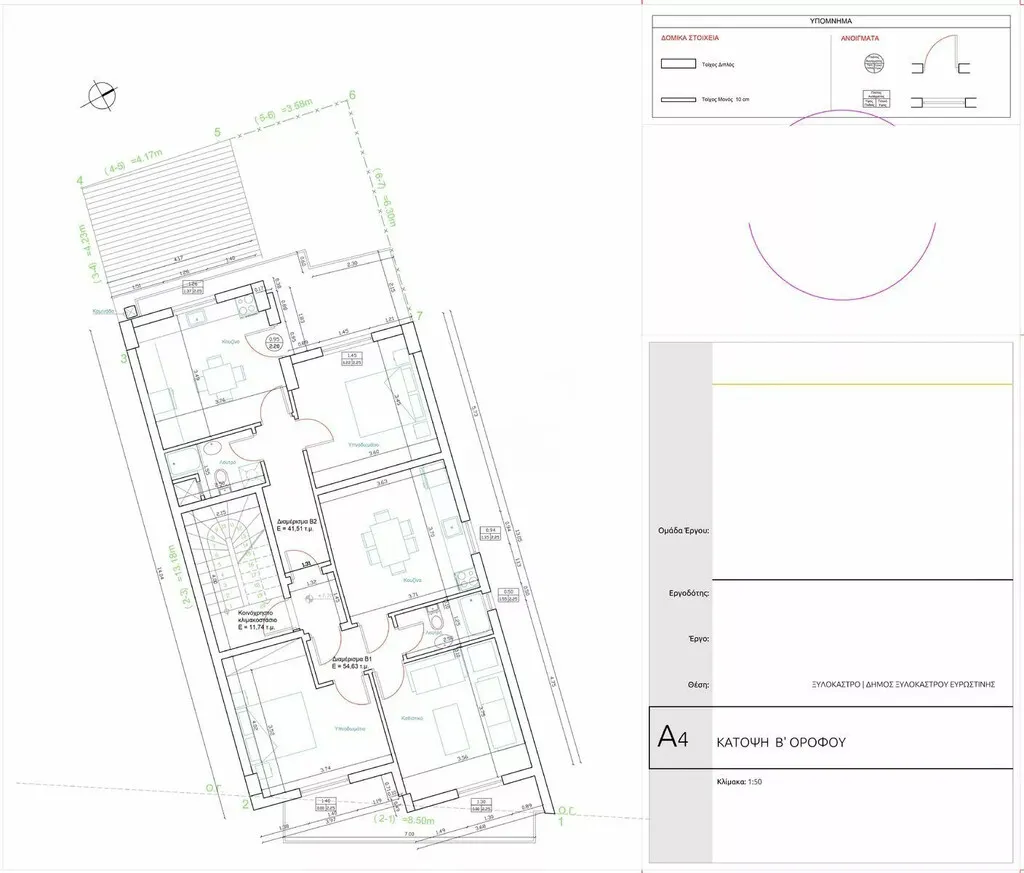Click the Θέση: field label
The width and height of the screenshot is (1024, 873).
coord(697,685)
